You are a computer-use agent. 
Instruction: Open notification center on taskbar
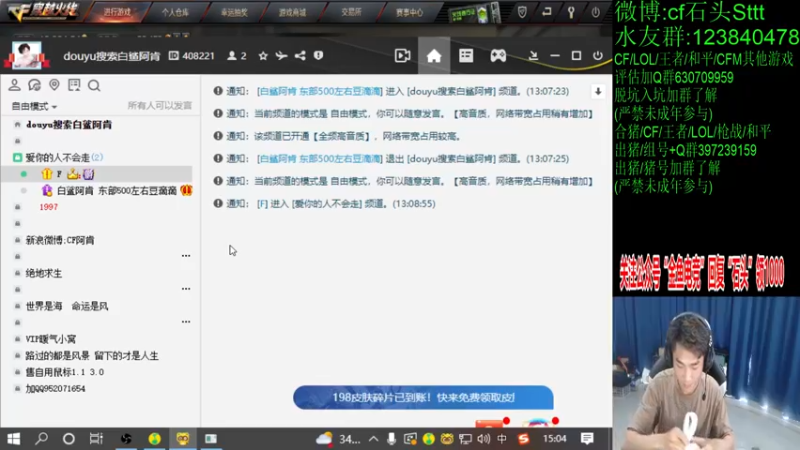[587, 439]
